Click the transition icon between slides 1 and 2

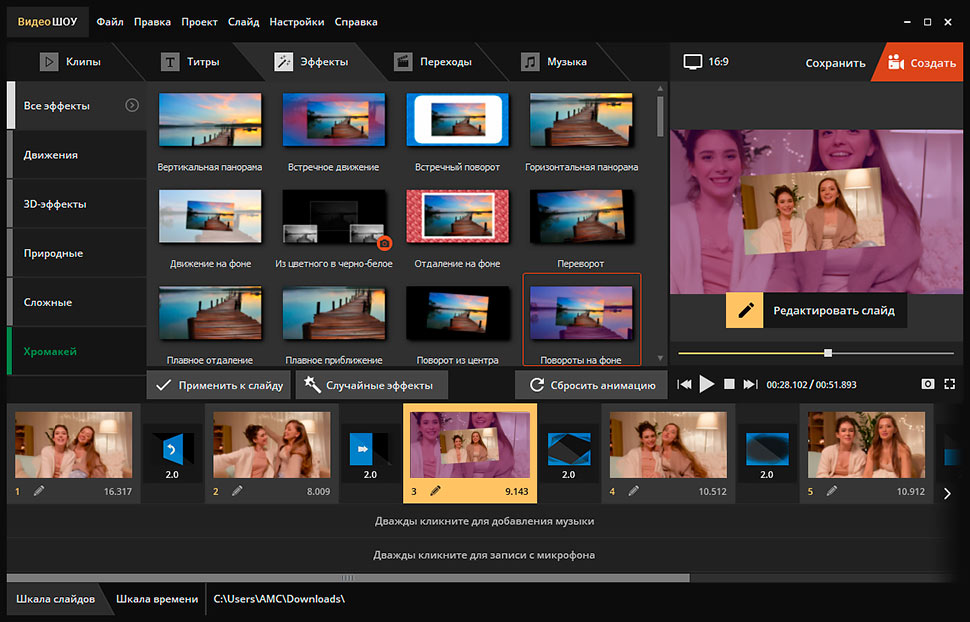click(x=172, y=450)
